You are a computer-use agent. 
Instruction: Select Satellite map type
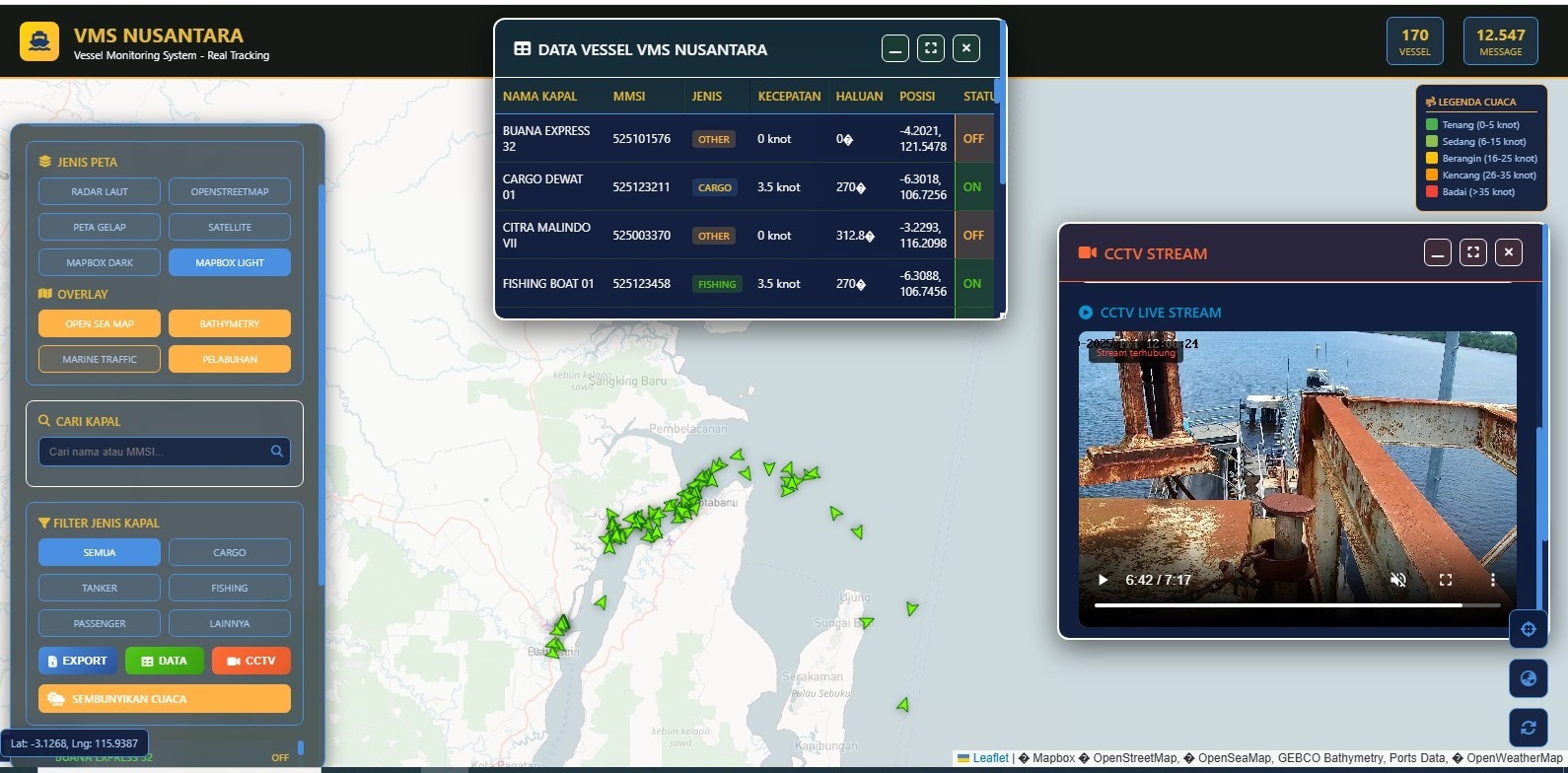230,227
